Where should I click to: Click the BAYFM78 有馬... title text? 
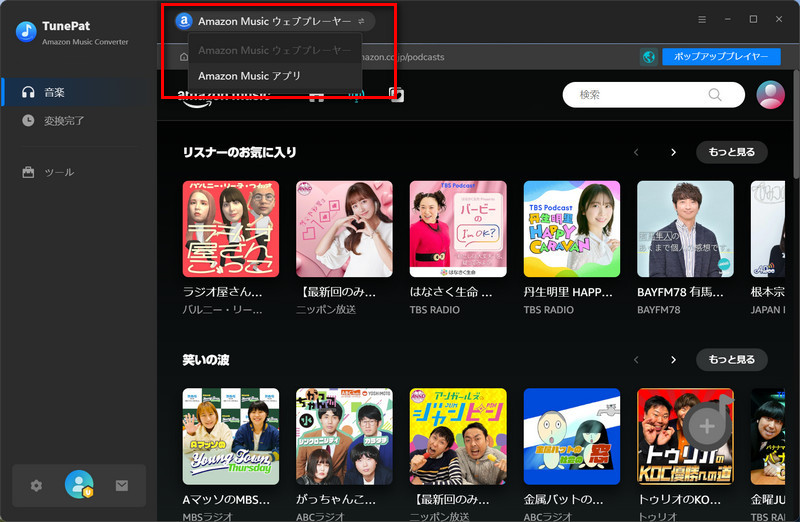point(680,292)
